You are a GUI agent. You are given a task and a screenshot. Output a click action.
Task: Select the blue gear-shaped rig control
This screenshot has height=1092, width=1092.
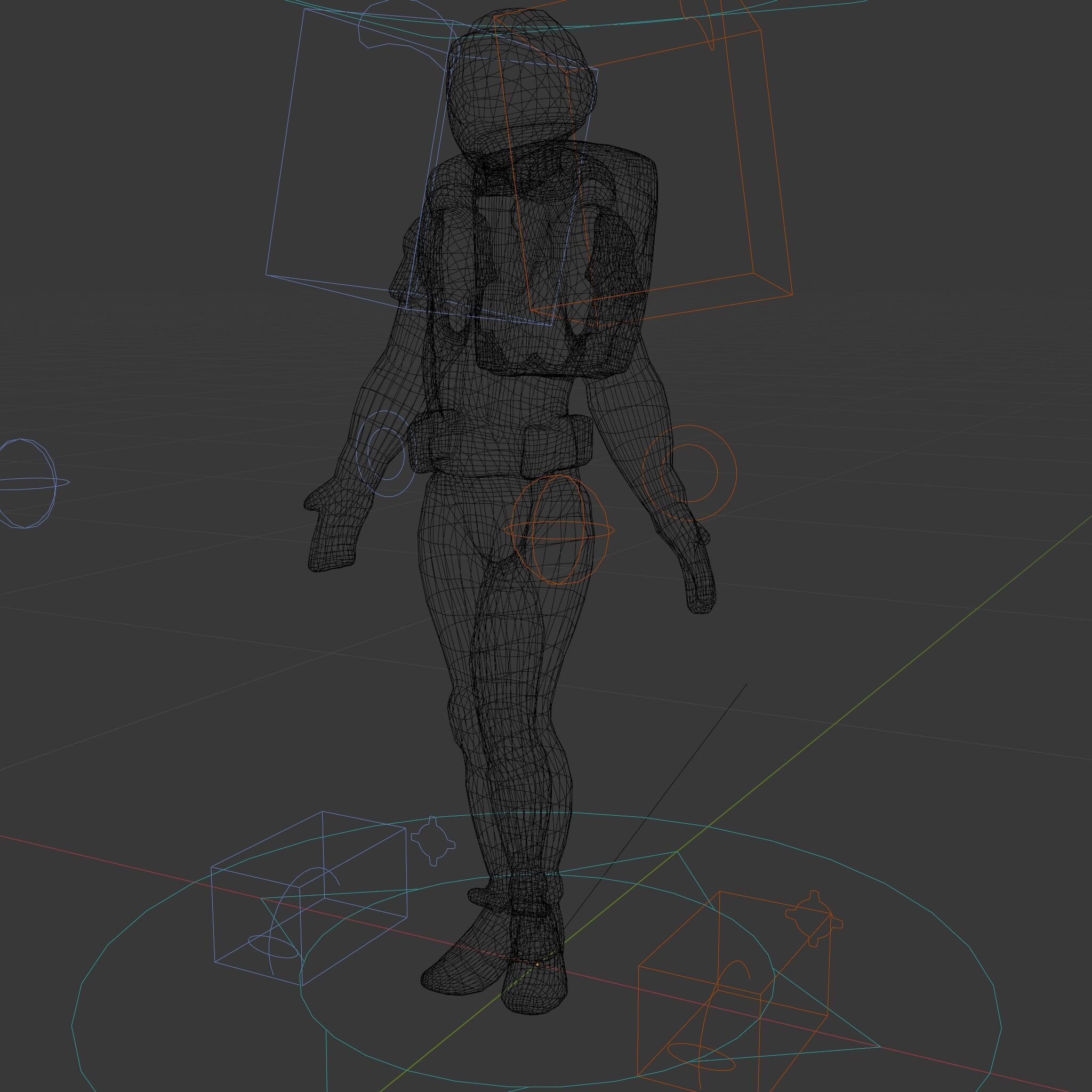point(433,841)
